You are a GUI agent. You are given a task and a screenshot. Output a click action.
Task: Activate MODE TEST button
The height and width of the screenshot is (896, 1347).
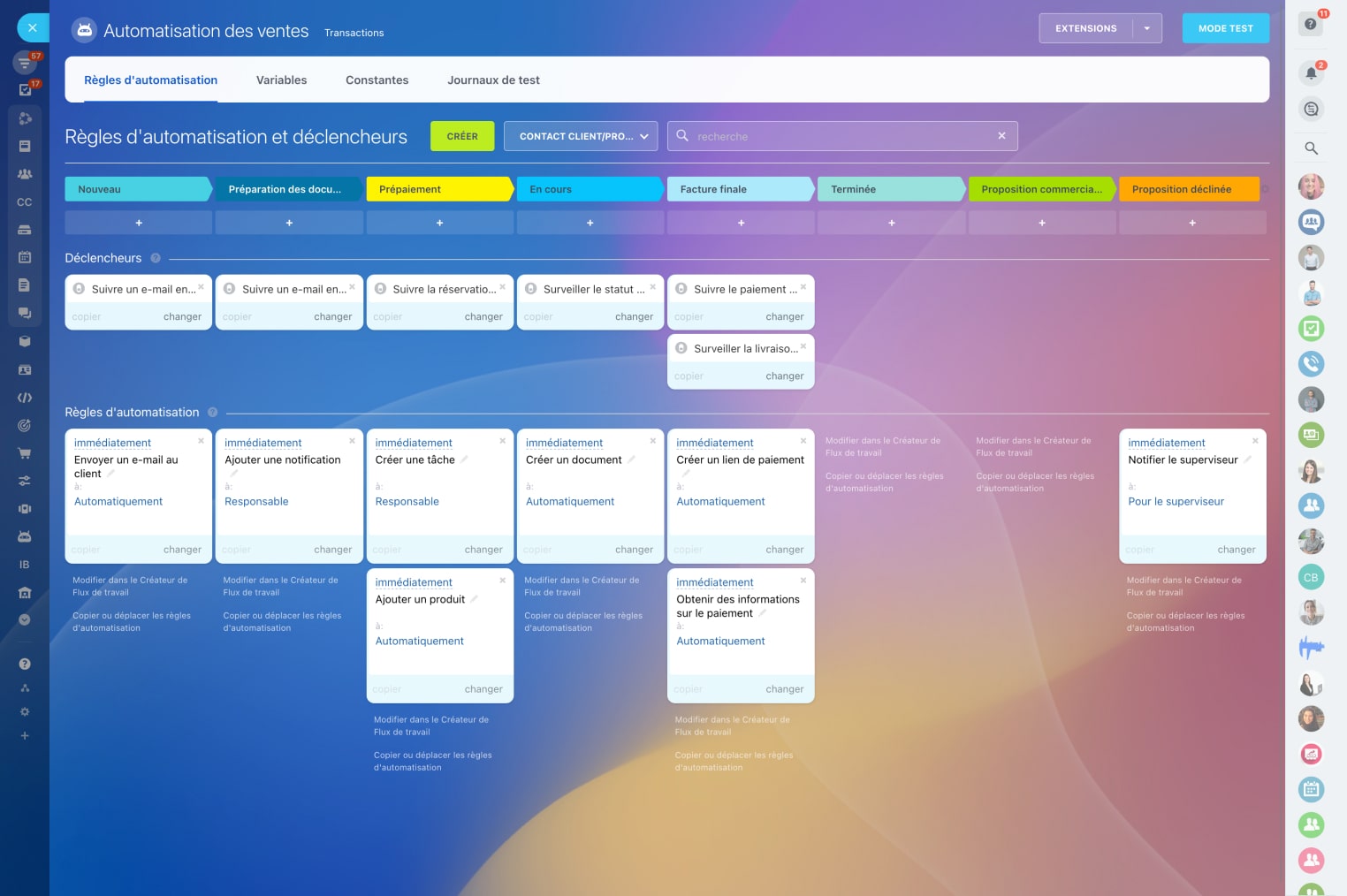coord(1225,28)
